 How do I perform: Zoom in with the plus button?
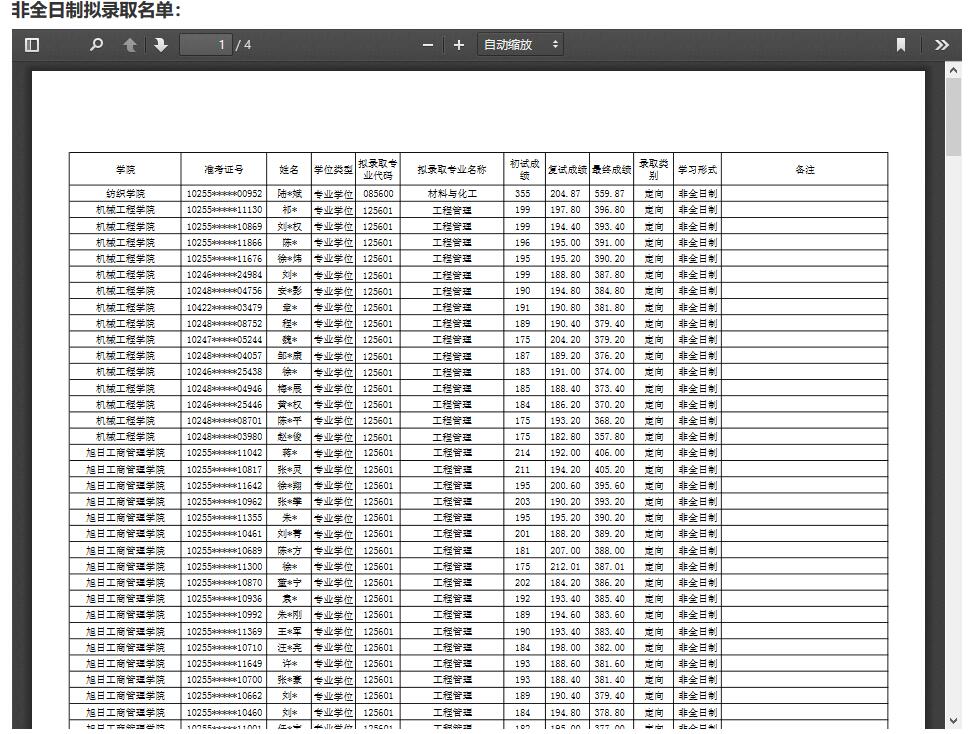pos(459,45)
